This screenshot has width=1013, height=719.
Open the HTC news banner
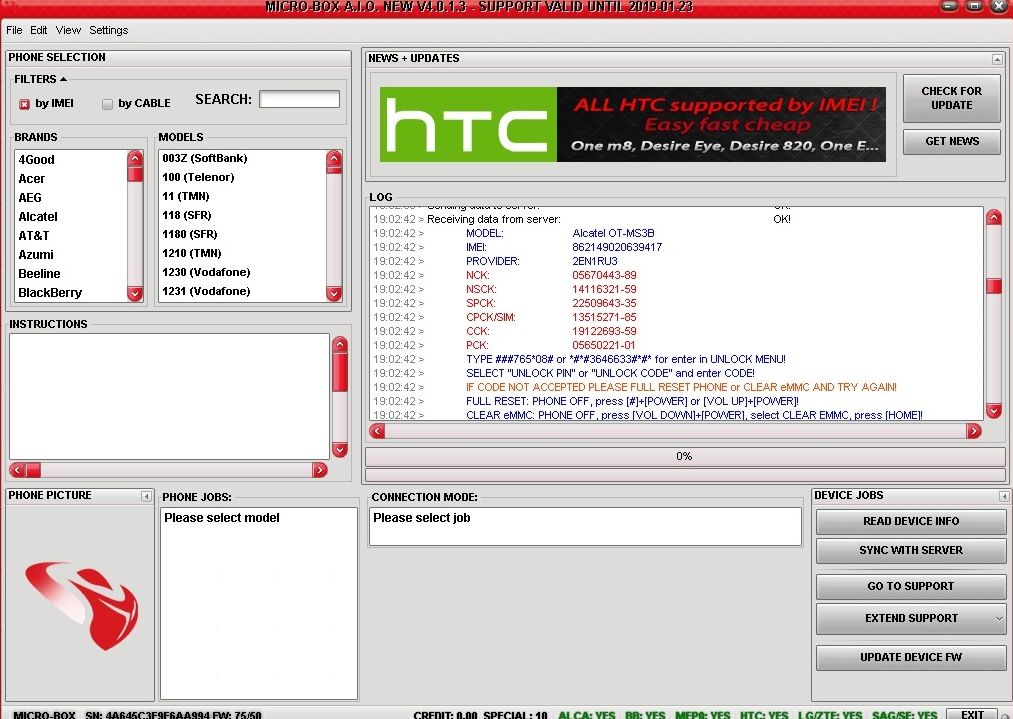(x=632, y=124)
